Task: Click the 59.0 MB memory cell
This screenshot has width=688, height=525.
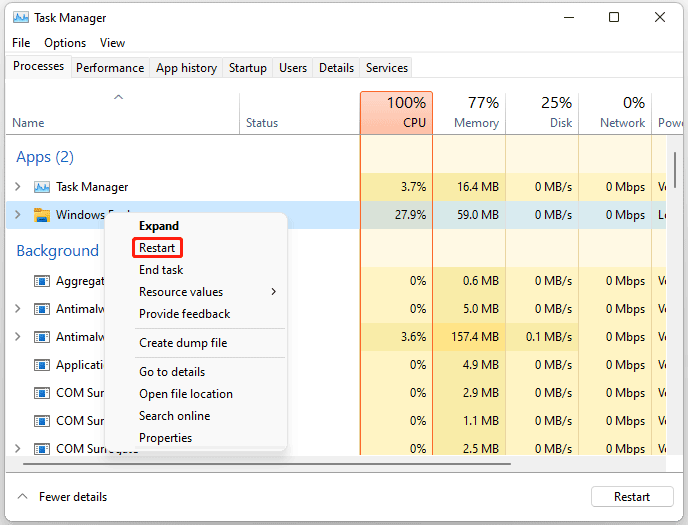Action: (469, 215)
